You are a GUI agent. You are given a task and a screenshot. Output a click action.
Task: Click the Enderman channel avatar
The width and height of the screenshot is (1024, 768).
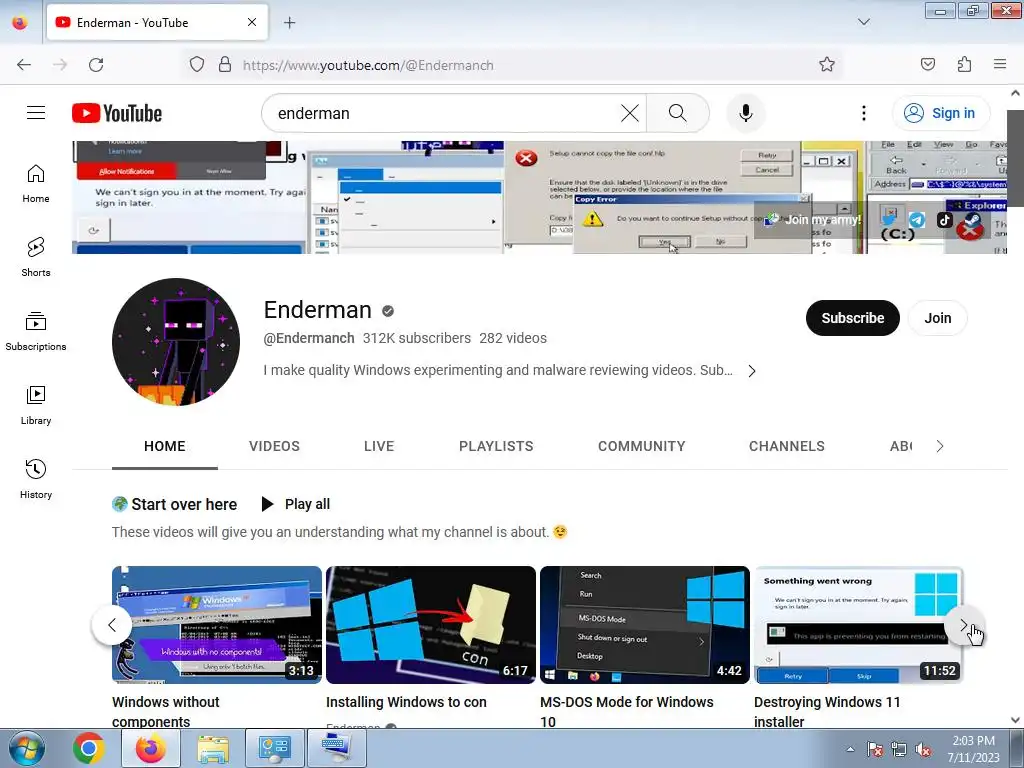click(x=176, y=342)
